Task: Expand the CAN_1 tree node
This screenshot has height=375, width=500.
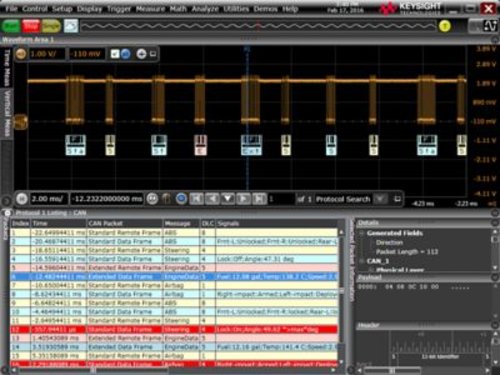Action: 362,261
